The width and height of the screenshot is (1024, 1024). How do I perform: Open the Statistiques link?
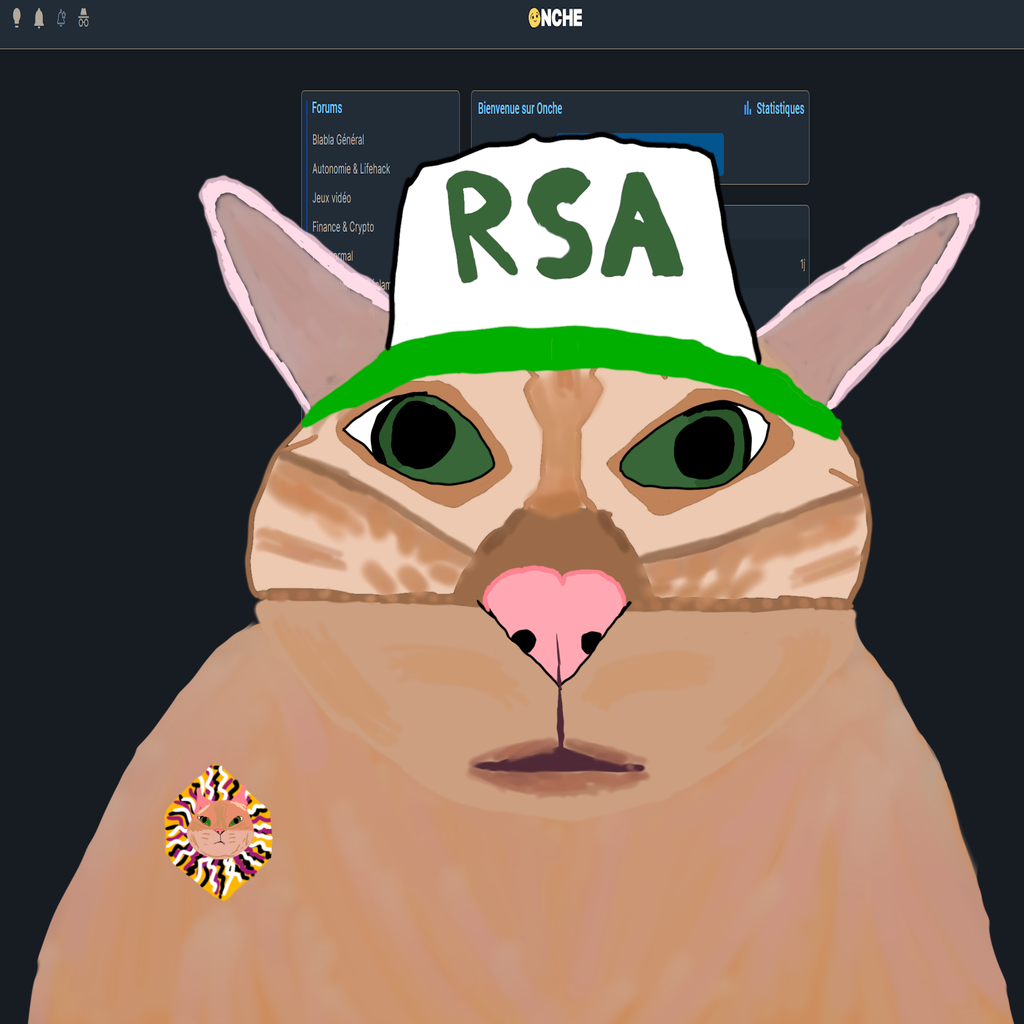tap(780, 108)
